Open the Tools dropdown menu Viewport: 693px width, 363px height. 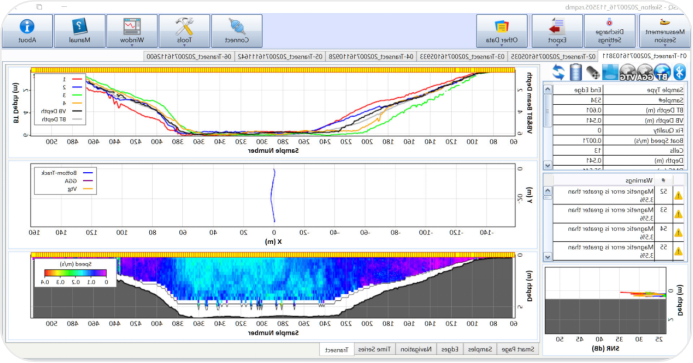click(x=184, y=31)
